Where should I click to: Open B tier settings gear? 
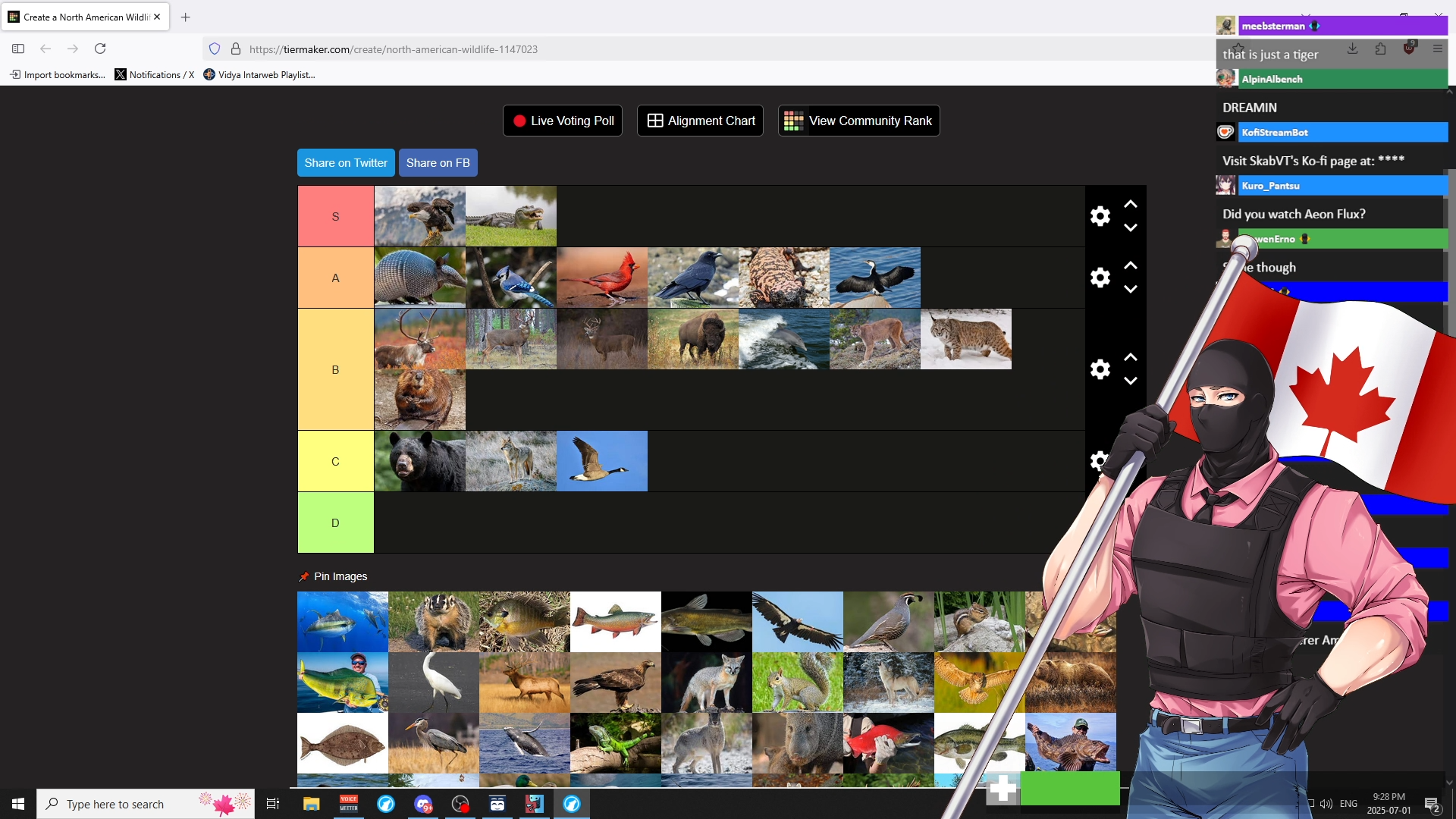1100,369
